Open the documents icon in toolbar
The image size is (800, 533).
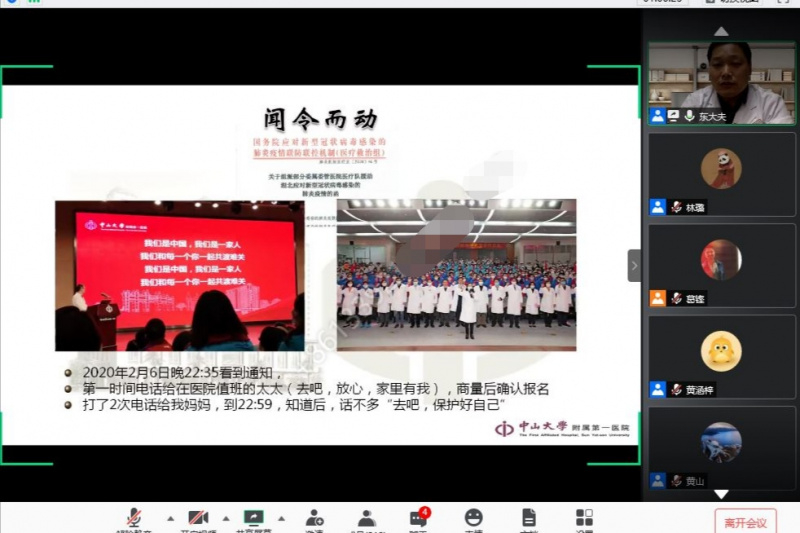click(x=529, y=518)
